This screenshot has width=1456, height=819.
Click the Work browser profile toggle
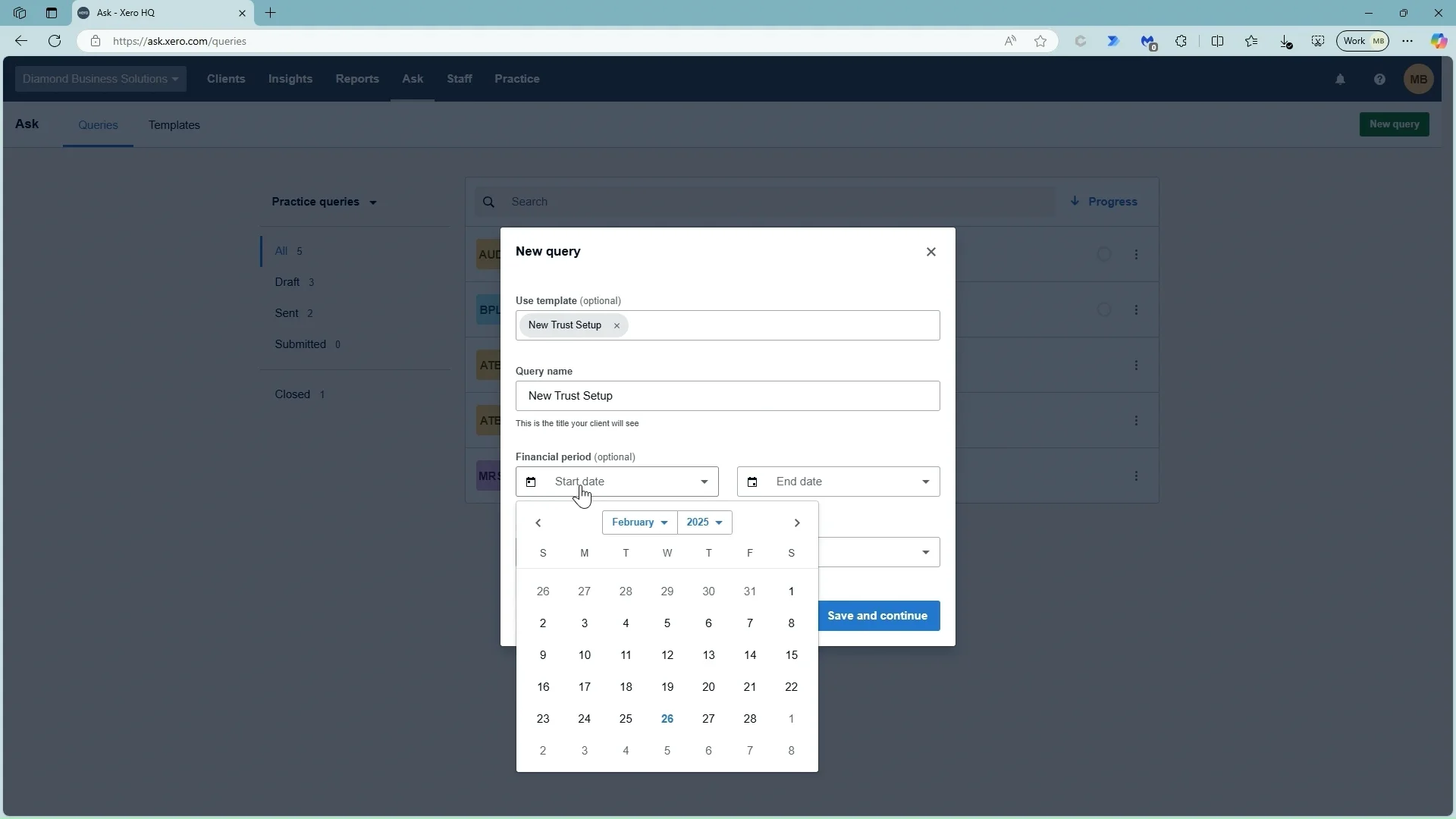1363,41
